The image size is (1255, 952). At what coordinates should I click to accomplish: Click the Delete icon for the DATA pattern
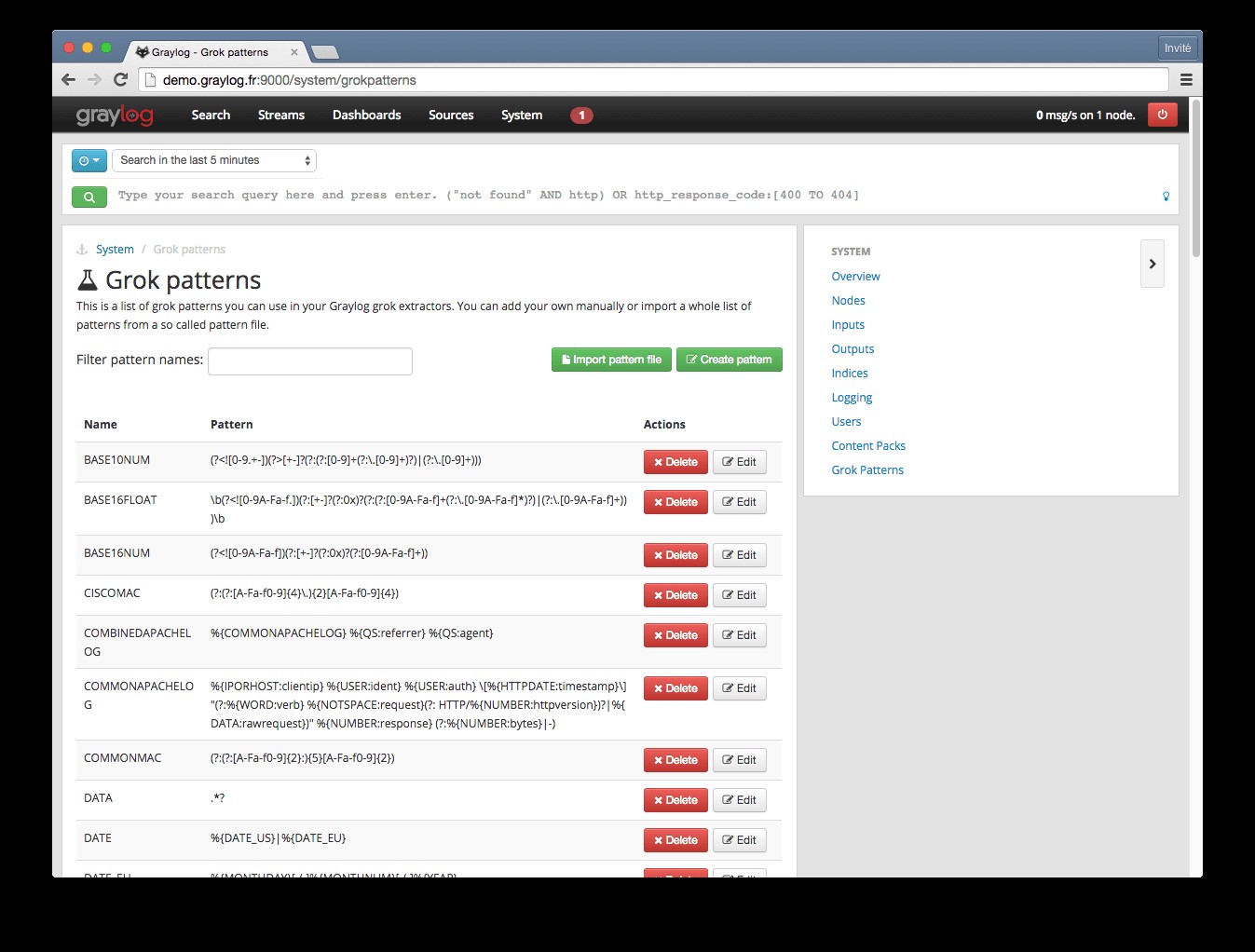click(x=662, y=799)
